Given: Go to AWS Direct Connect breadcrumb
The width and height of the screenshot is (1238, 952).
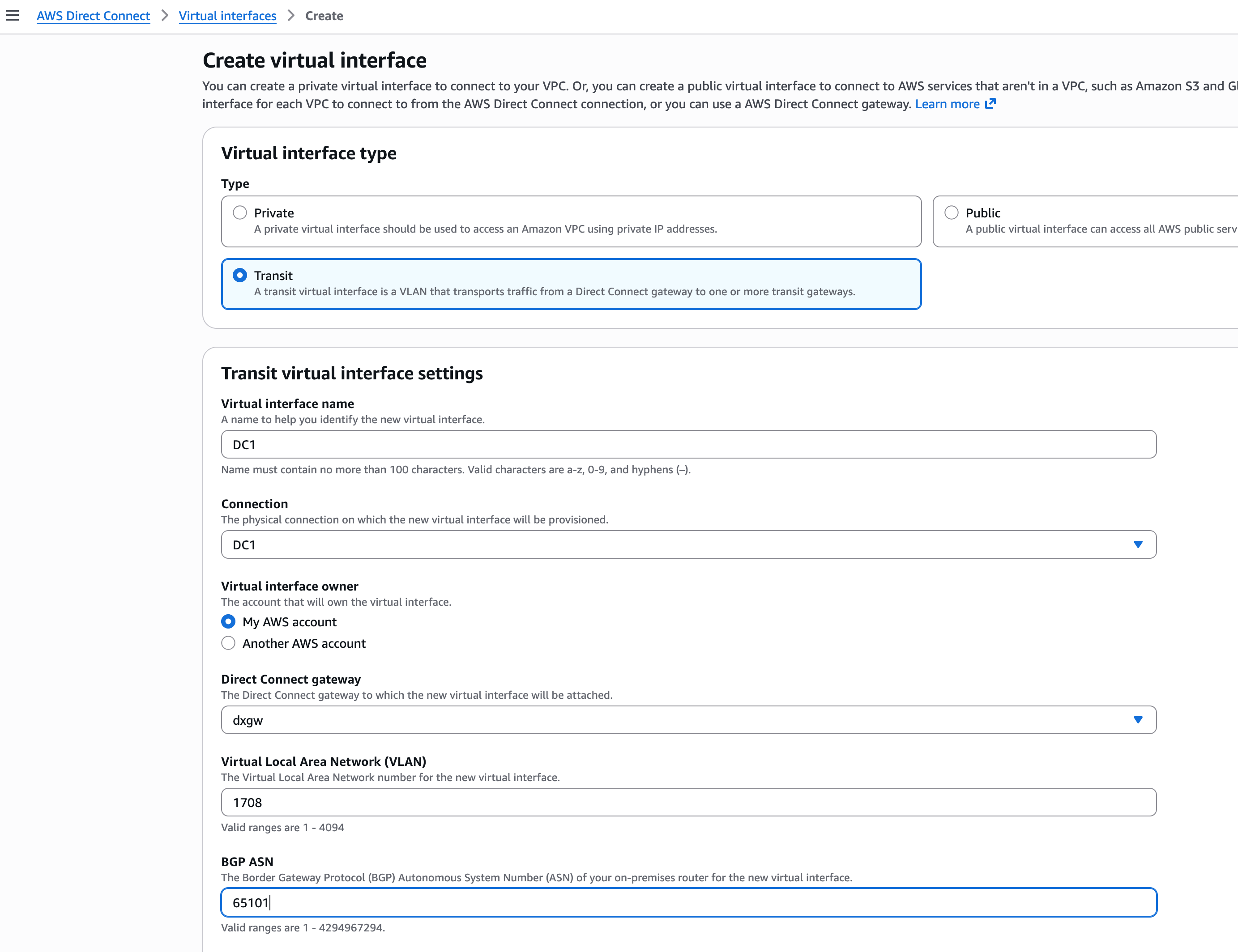Looking at the screenshot, I should click(93, 16).
